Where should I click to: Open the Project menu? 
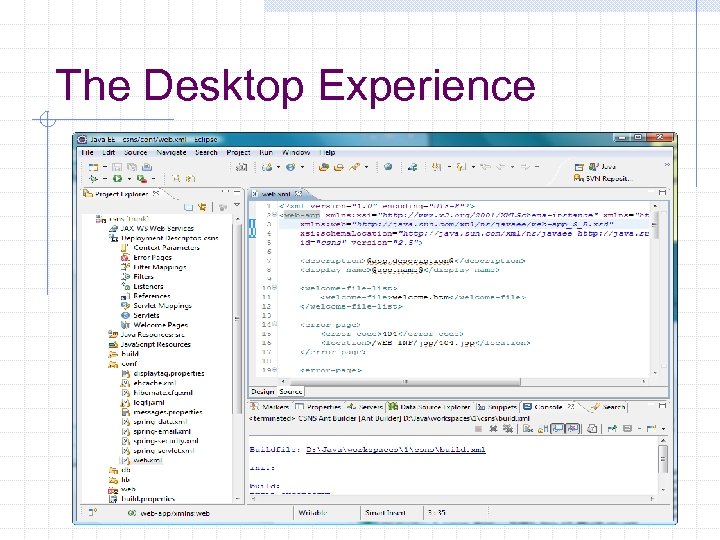238,152
